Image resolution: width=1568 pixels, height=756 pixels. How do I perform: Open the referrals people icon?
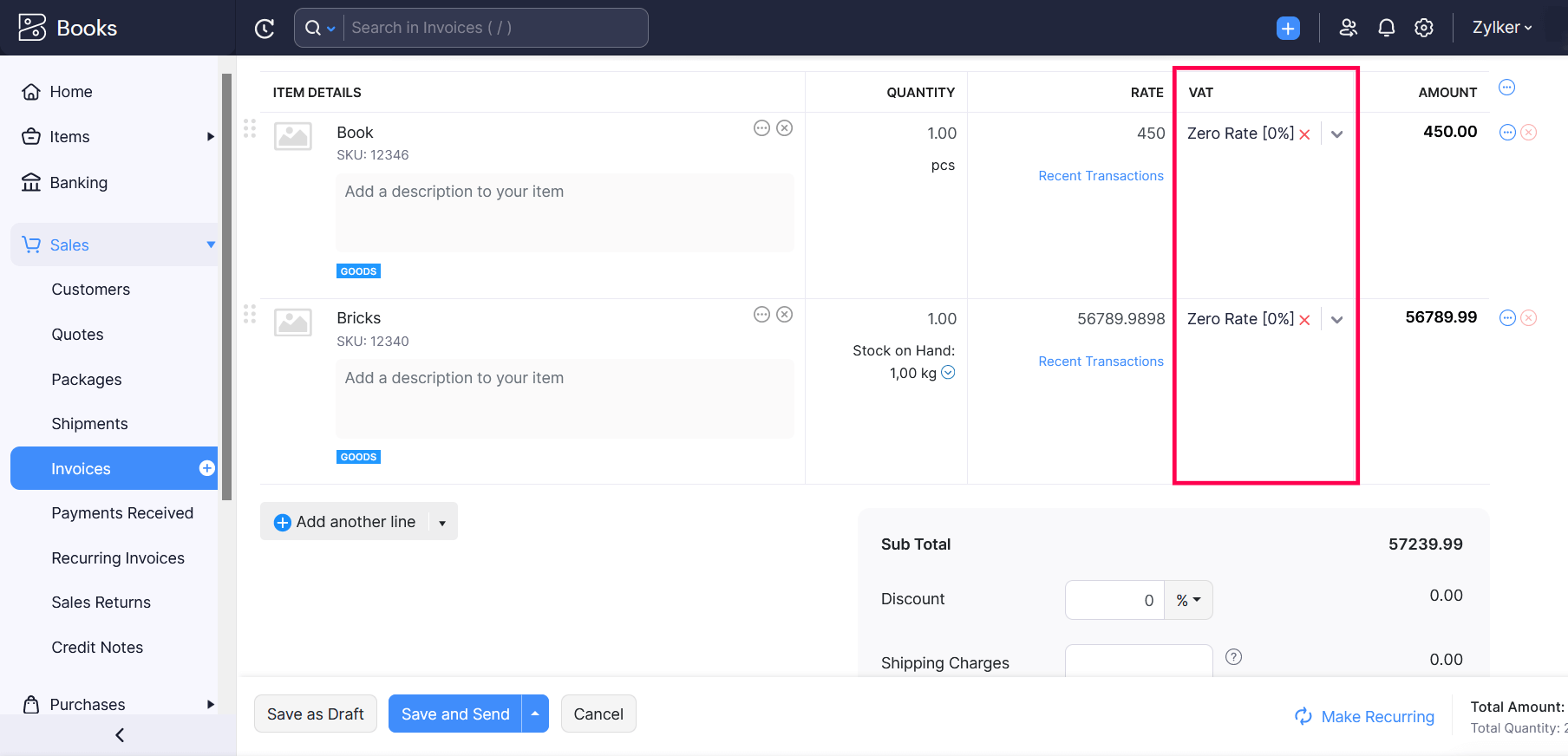[1348, 28]
